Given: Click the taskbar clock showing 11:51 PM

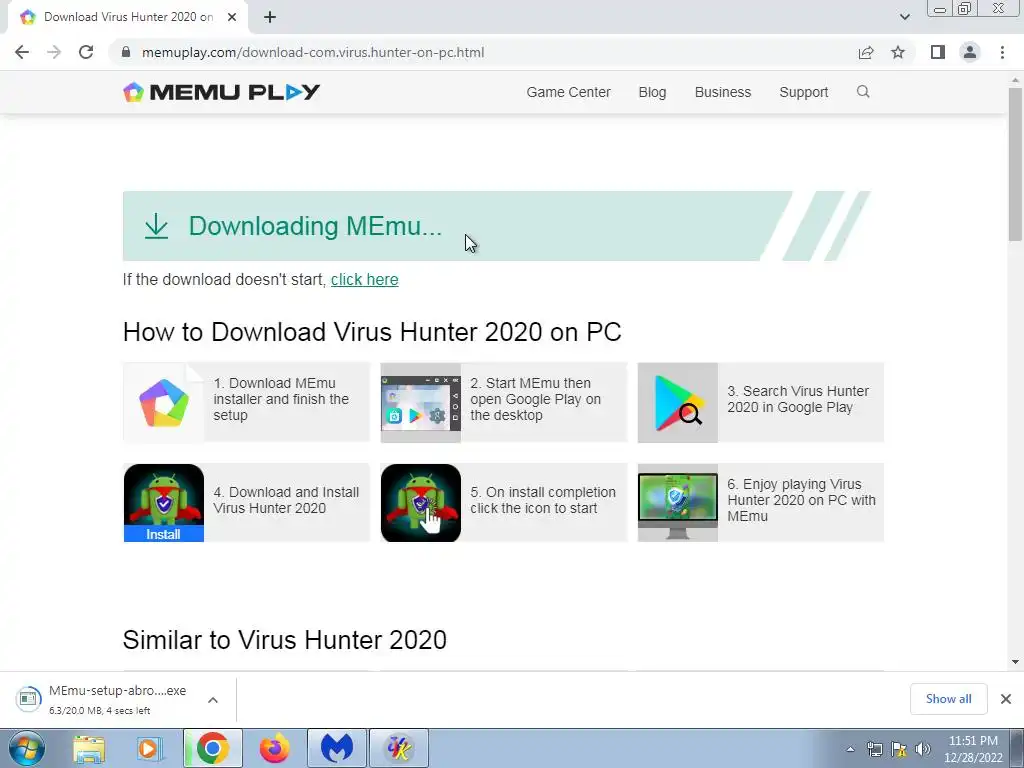Looking at the screenshot, I should click(973, 749).
